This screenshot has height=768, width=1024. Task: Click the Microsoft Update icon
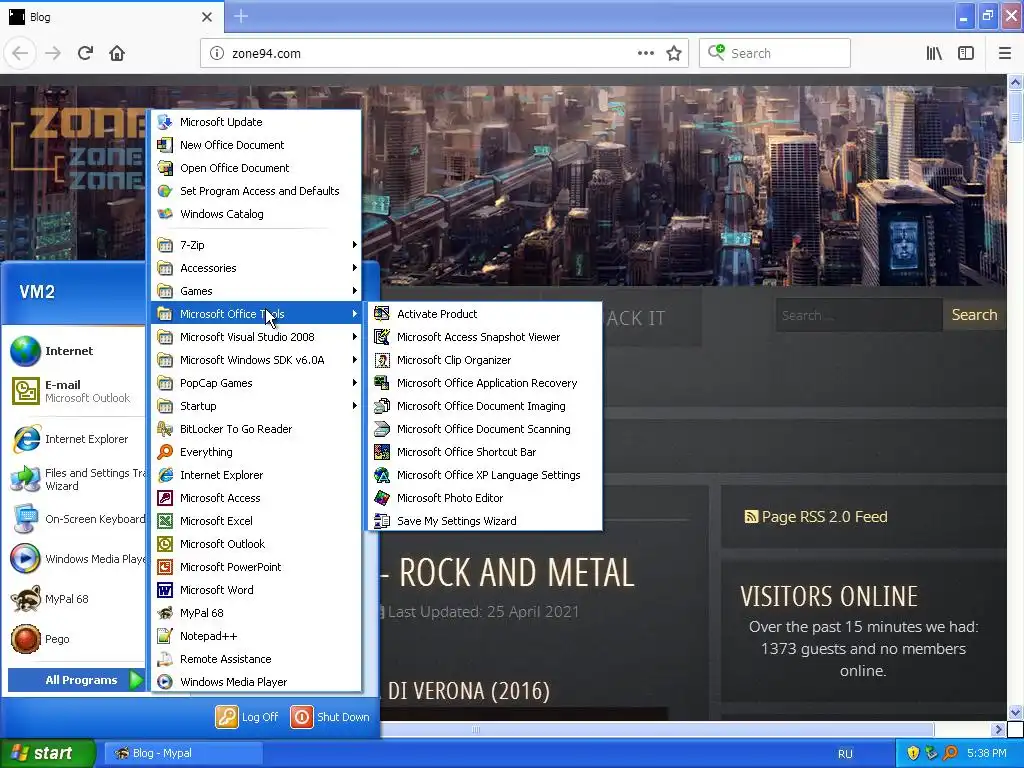tap(165, 122)
